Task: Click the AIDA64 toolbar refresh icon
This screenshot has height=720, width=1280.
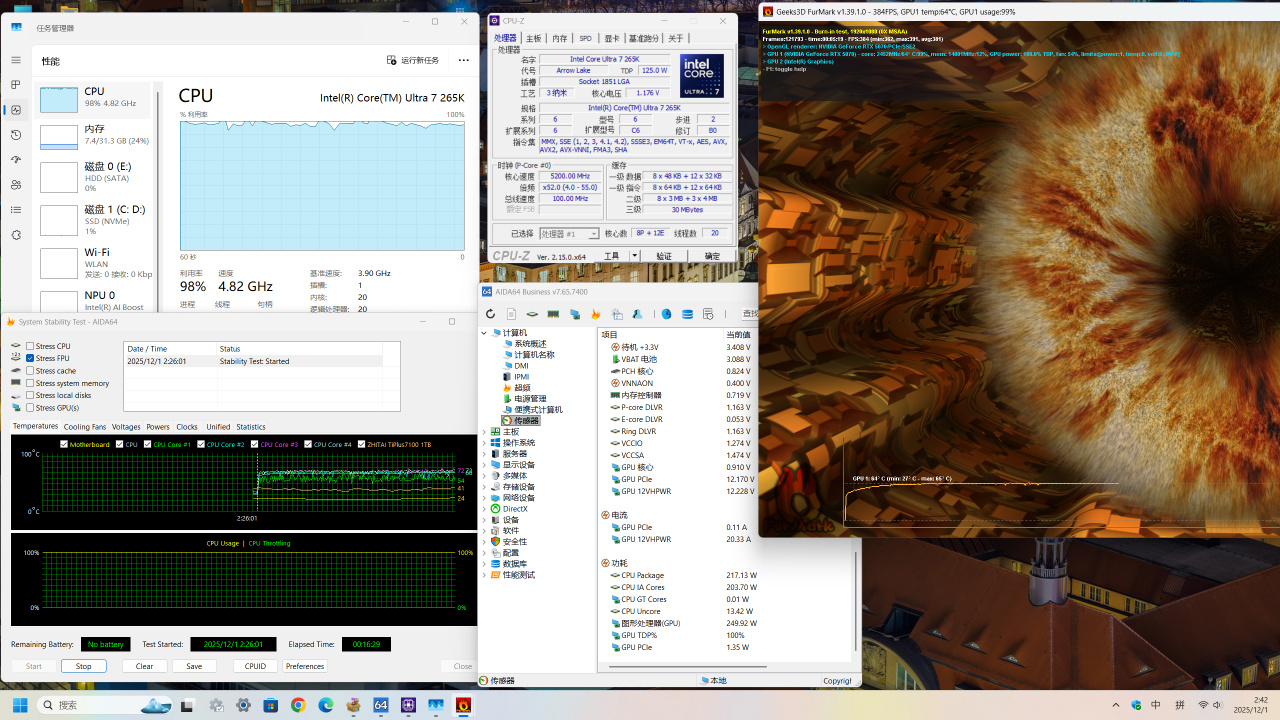Action: point(490,314)
